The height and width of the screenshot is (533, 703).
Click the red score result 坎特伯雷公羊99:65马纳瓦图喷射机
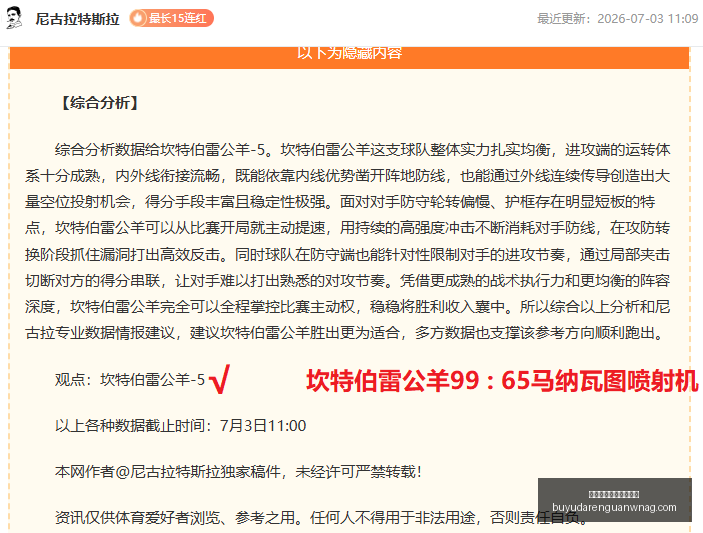(502, 381)
